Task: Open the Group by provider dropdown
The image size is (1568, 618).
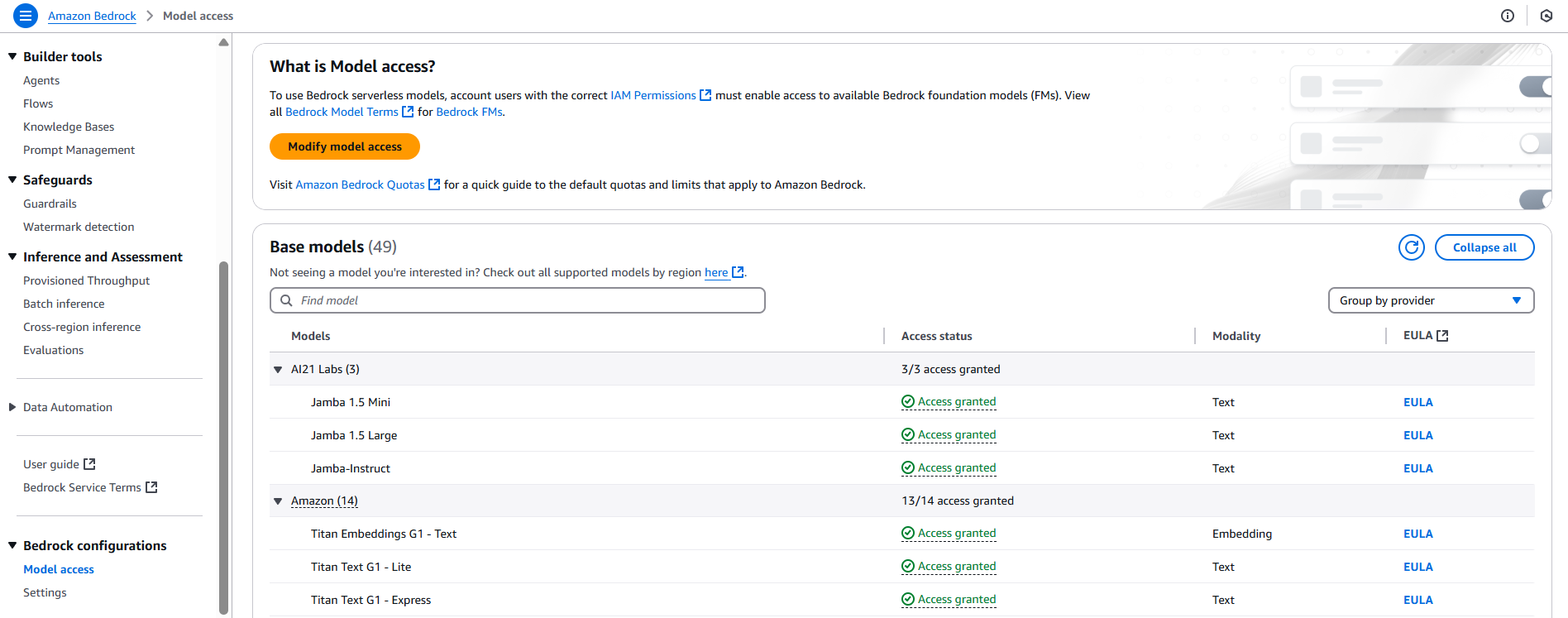Action: coord(1431,300)
